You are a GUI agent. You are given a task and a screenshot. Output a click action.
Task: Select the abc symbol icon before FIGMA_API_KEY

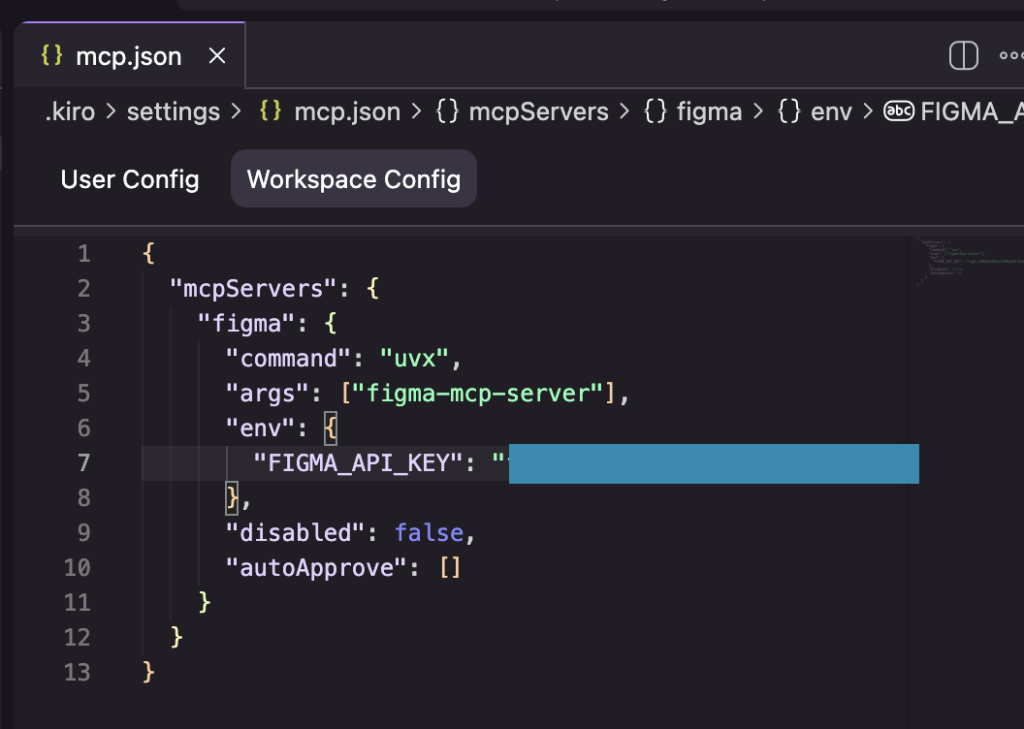pos(899,112)
